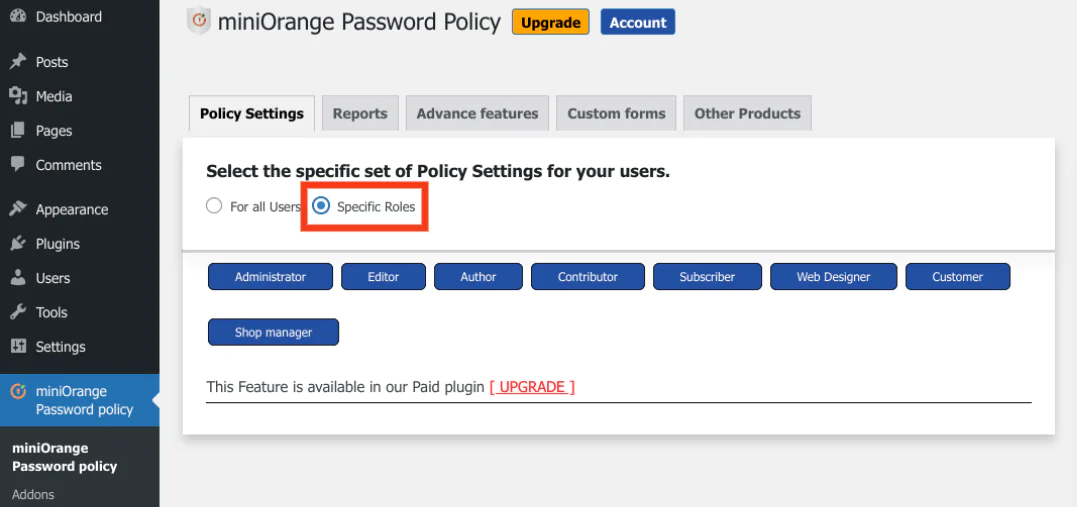Switch to the Other Products tab
1077x507 pixels.
coord(747,113)
